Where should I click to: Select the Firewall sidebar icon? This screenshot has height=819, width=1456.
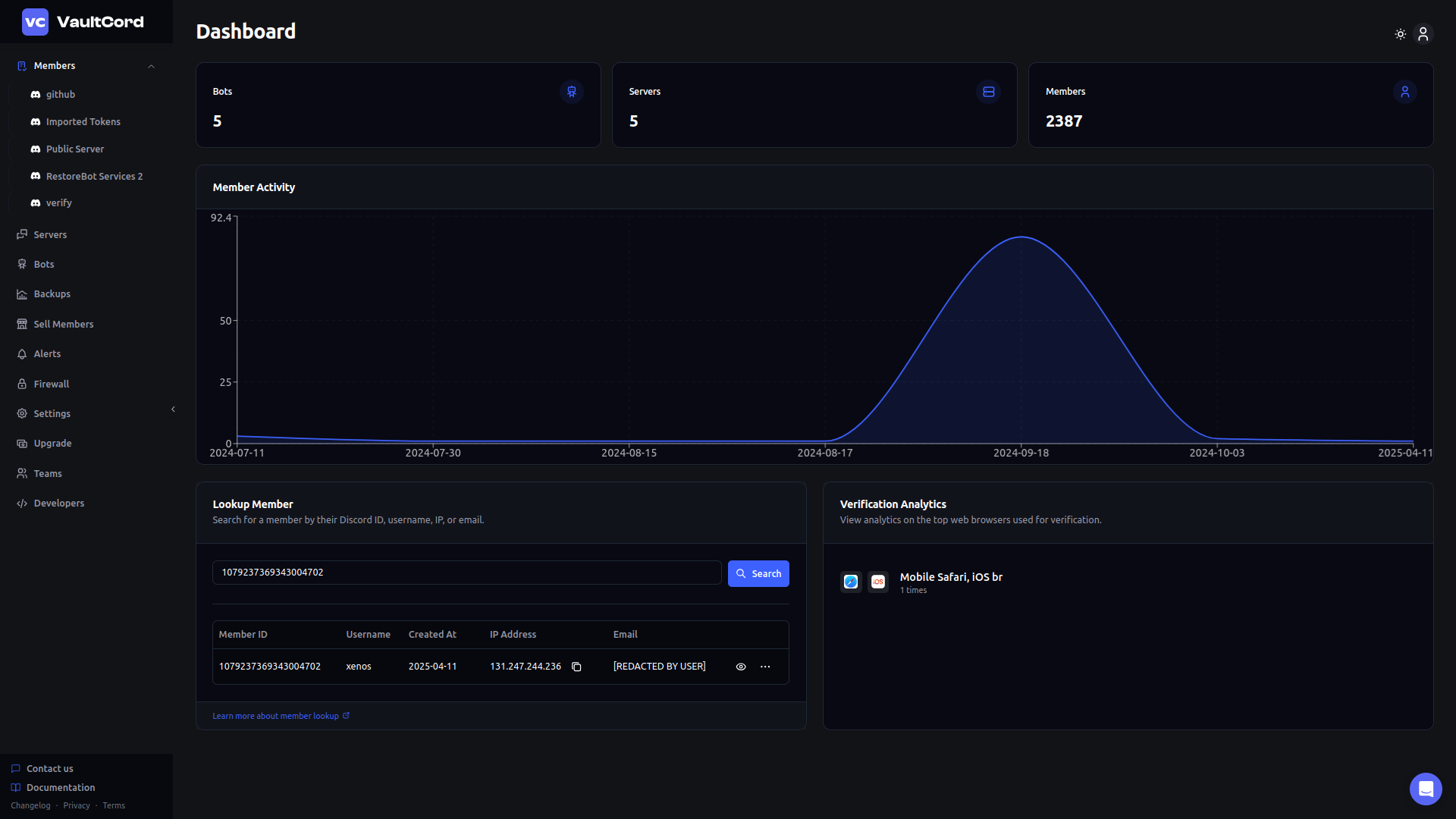point(21,384)
